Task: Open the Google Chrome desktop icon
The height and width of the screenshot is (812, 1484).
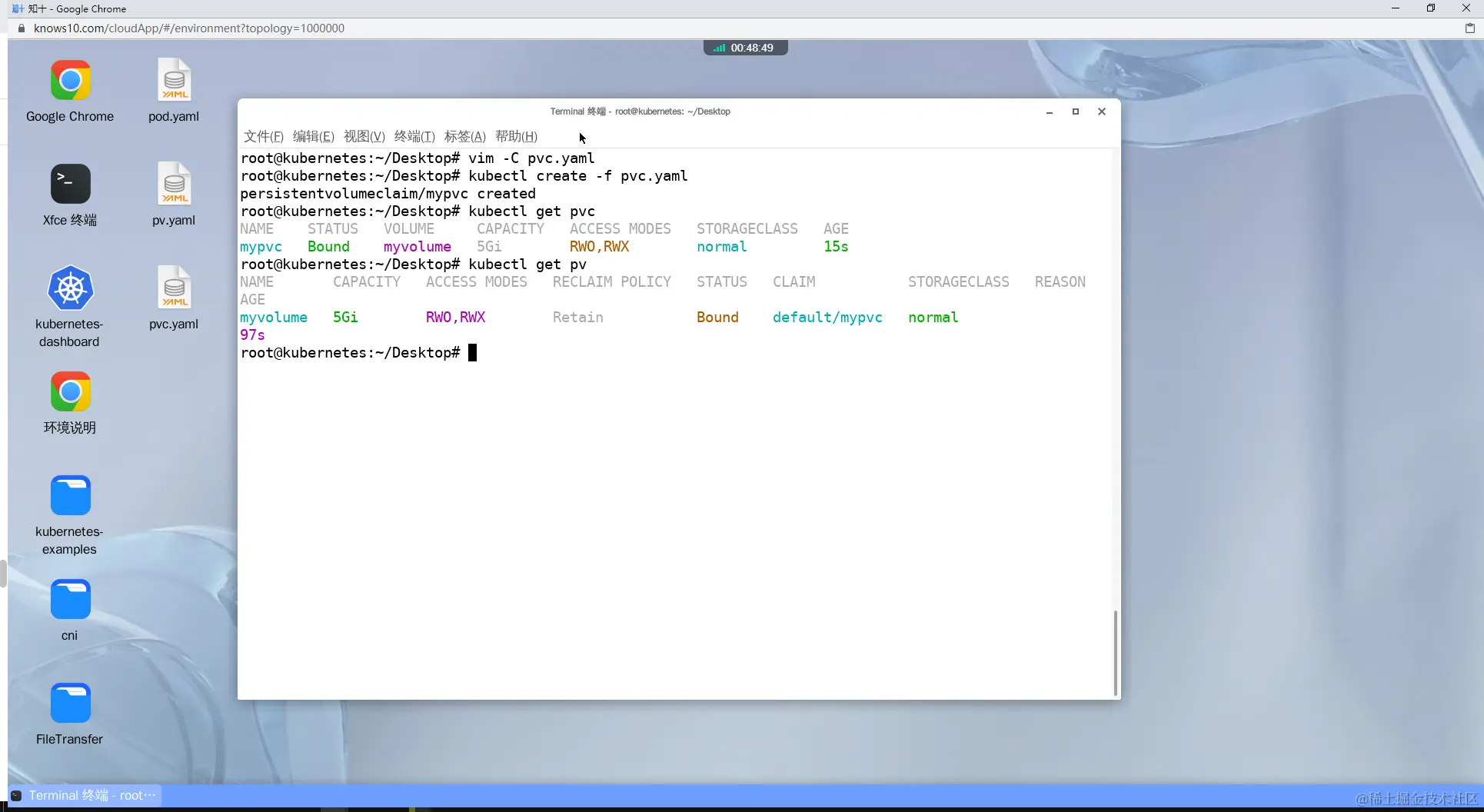Action: click(70, 81)
